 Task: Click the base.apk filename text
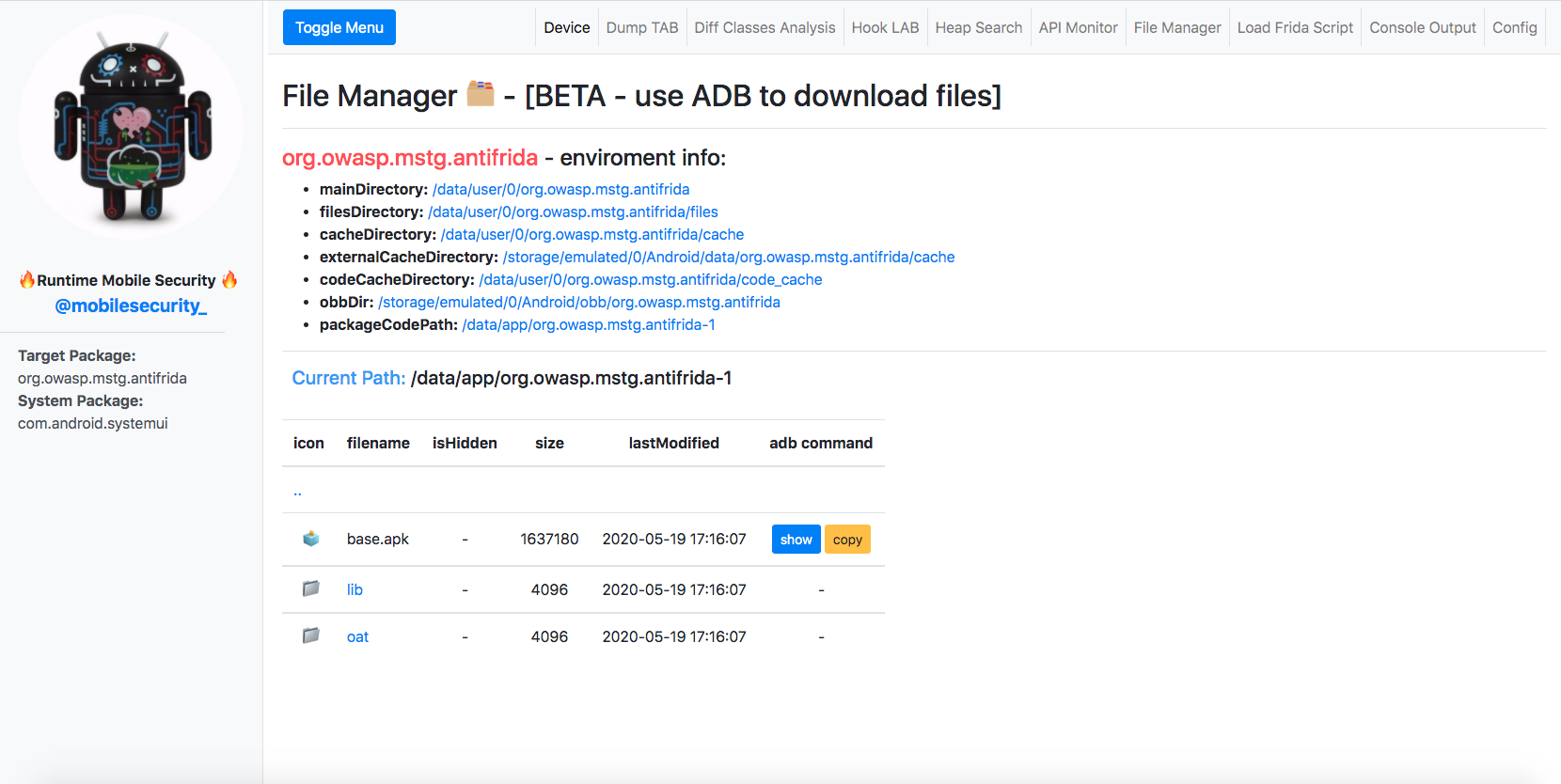378,539
